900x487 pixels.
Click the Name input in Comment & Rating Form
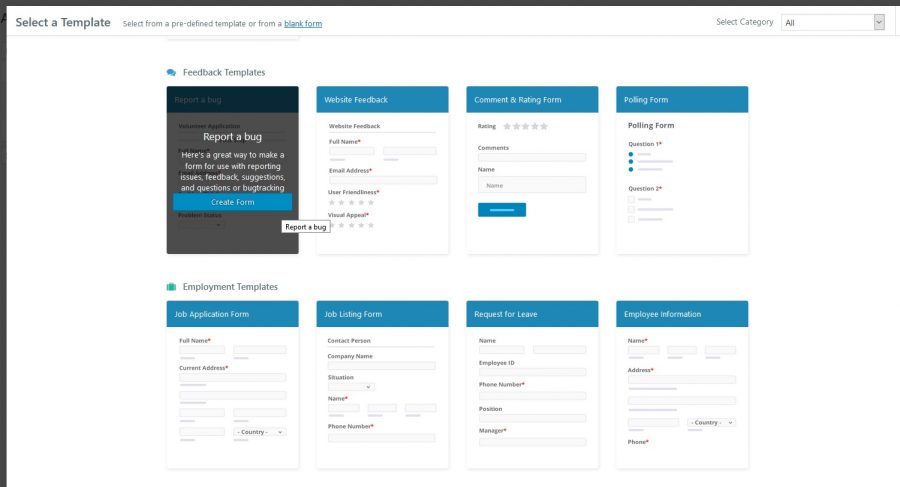point(532,185)
